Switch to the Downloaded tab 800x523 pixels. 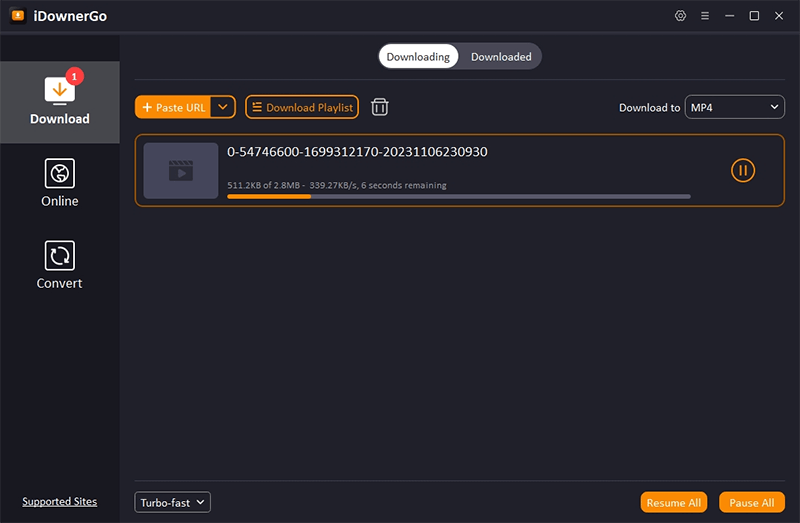[x=501, y=57]
